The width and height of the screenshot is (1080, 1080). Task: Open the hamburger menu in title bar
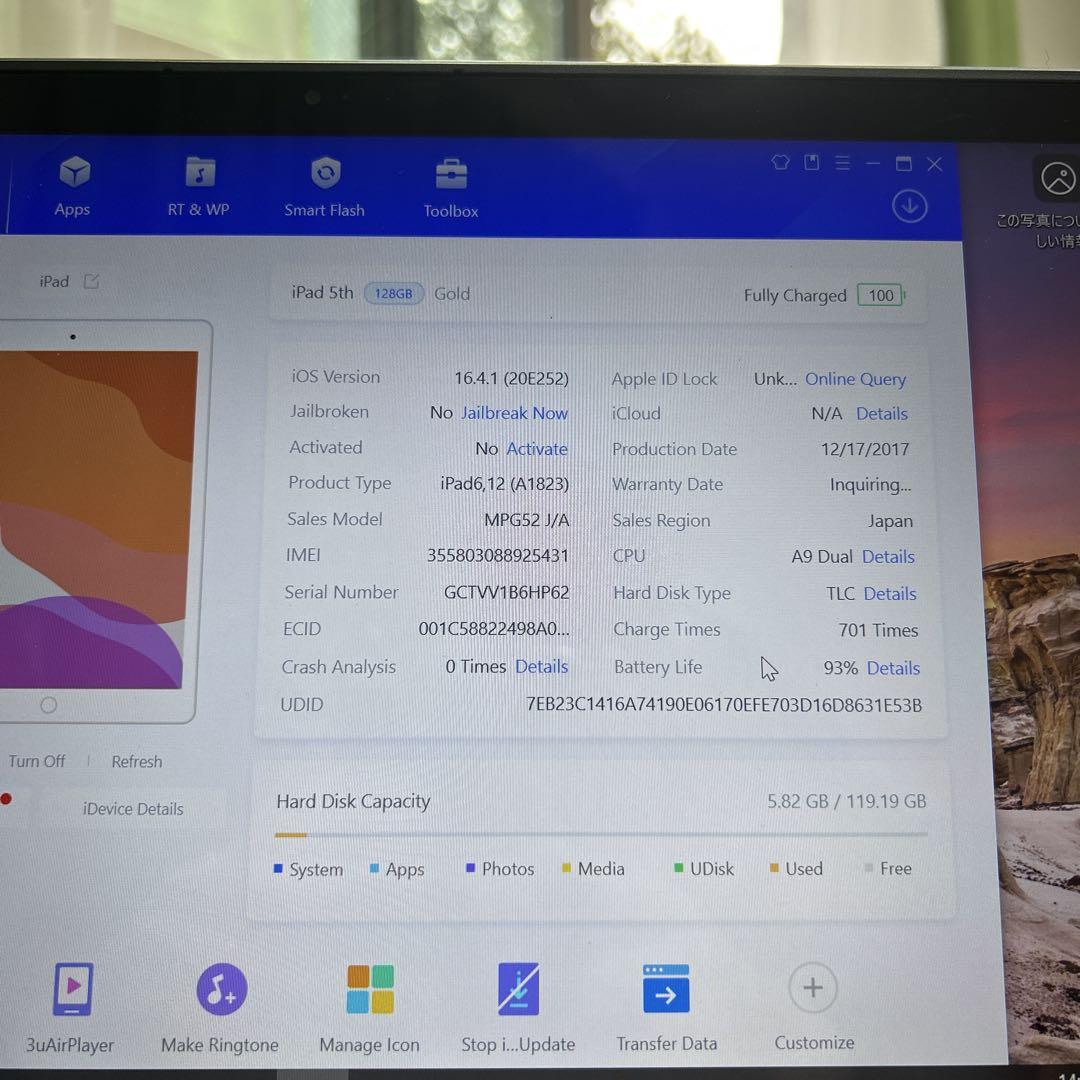[842, 163]
